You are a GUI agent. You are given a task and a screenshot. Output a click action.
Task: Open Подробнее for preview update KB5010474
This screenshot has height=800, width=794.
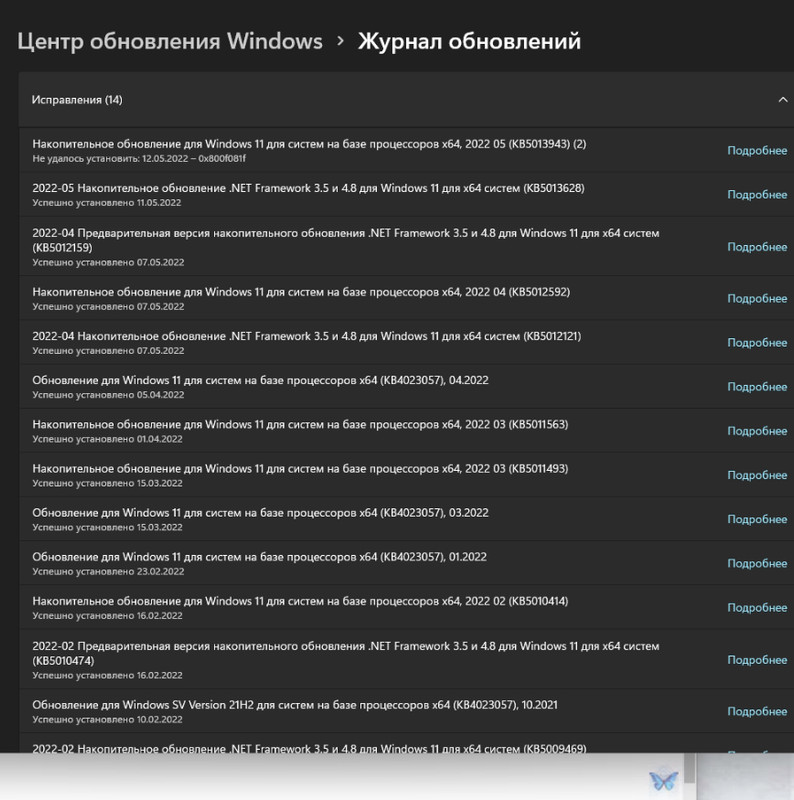pos(757,660)
